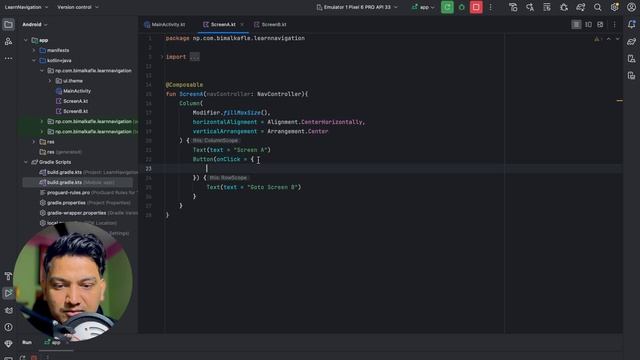
Task: Switch editor to Split view mode
Action: 588,24
